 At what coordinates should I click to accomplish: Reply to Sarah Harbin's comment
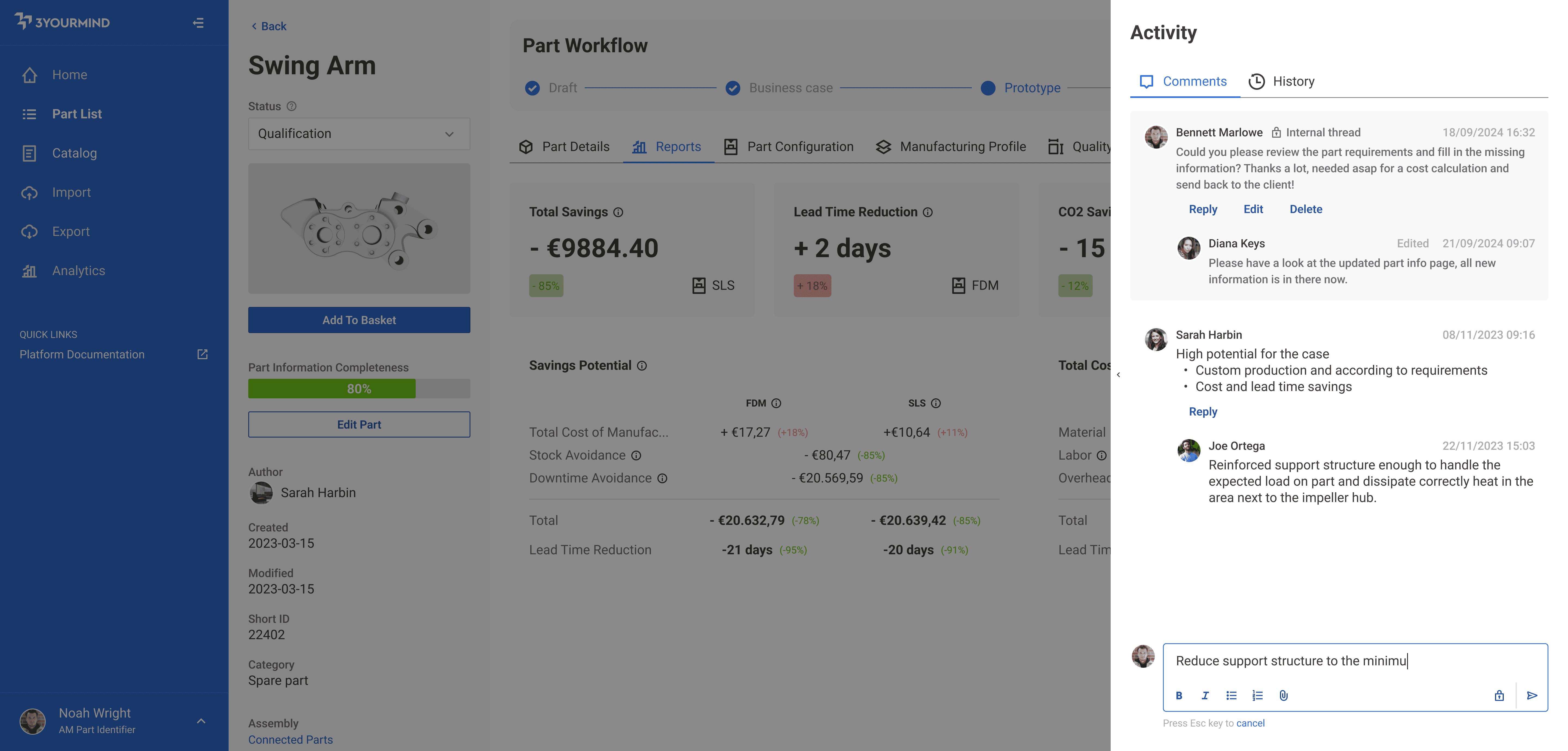(x=1203, y=412)
